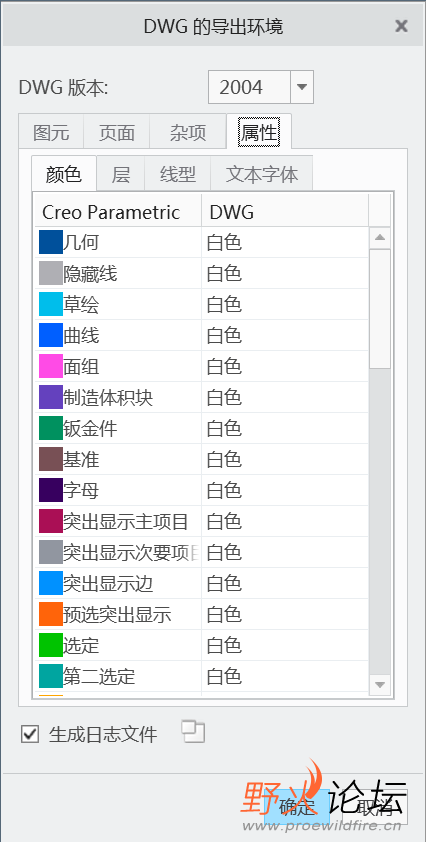Image resolution: width=426 pixels, height=842 pixels.
Task: Click the icon beside the log file checkbox
Action: pos(193,732)
